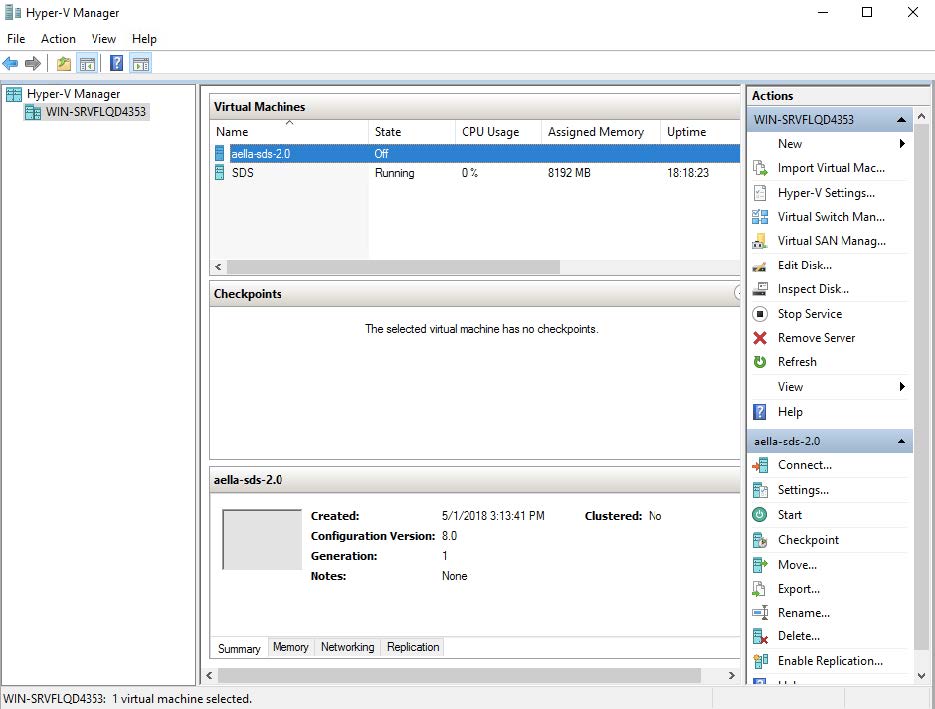Click Connect... in the Actions pane
This screenshot has width=935, height=709.
tap(804, 465)
